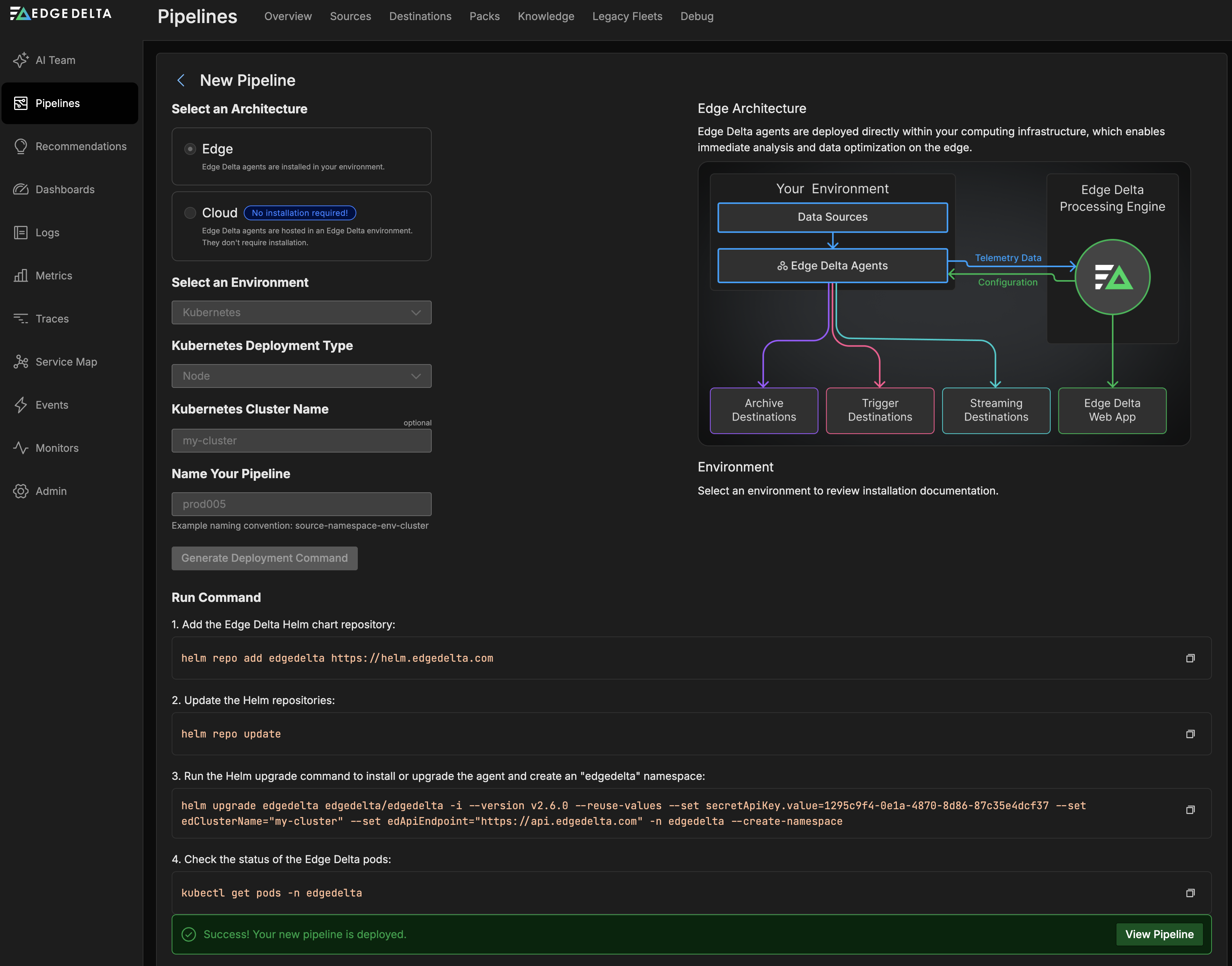Open the Monitors pulse icon
Viewport: 1232px width, 966px height.
[21, 448]
